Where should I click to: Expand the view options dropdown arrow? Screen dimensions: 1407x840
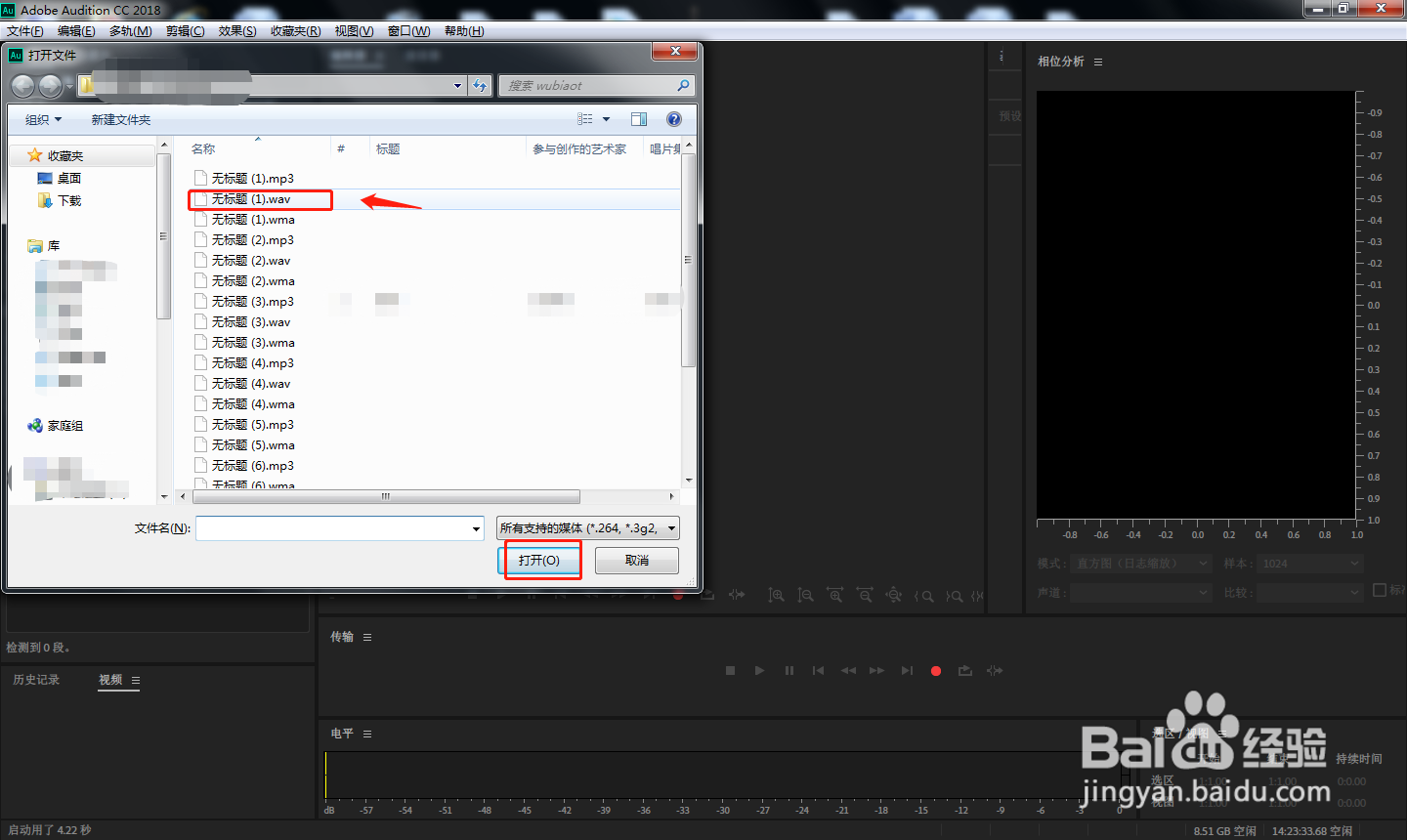pos(606,119)
